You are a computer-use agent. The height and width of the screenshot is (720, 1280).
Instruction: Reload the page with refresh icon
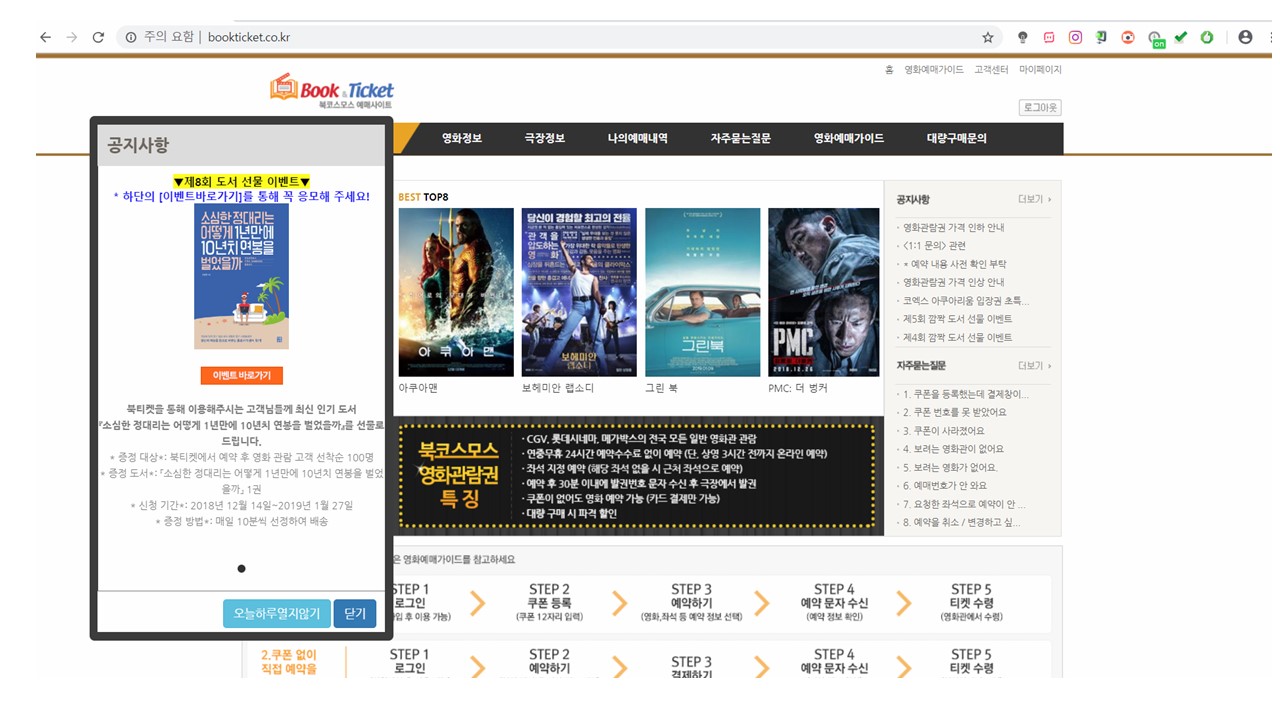click(x=98, y=37)
